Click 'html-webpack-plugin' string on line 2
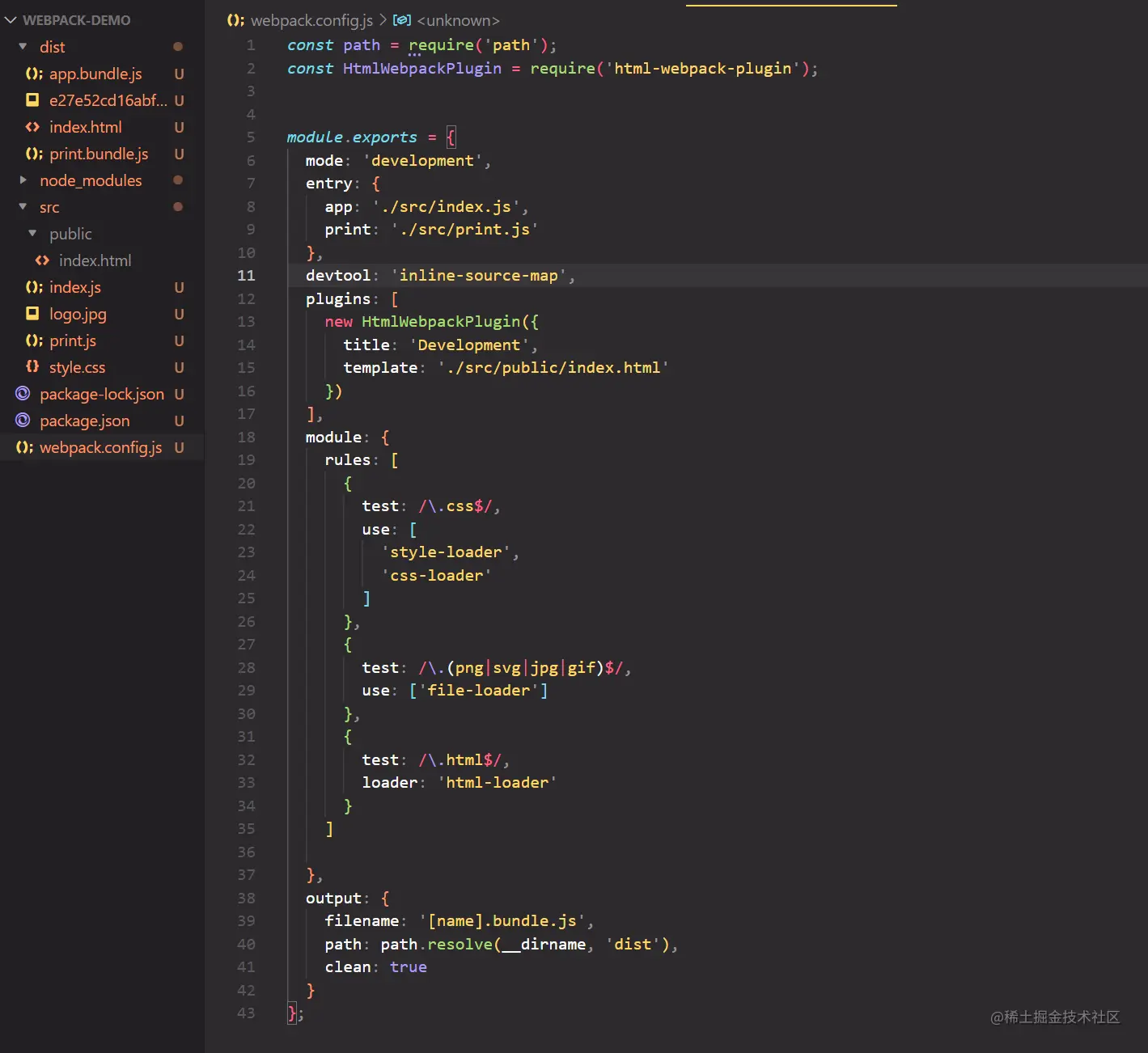 click(703, 69)
